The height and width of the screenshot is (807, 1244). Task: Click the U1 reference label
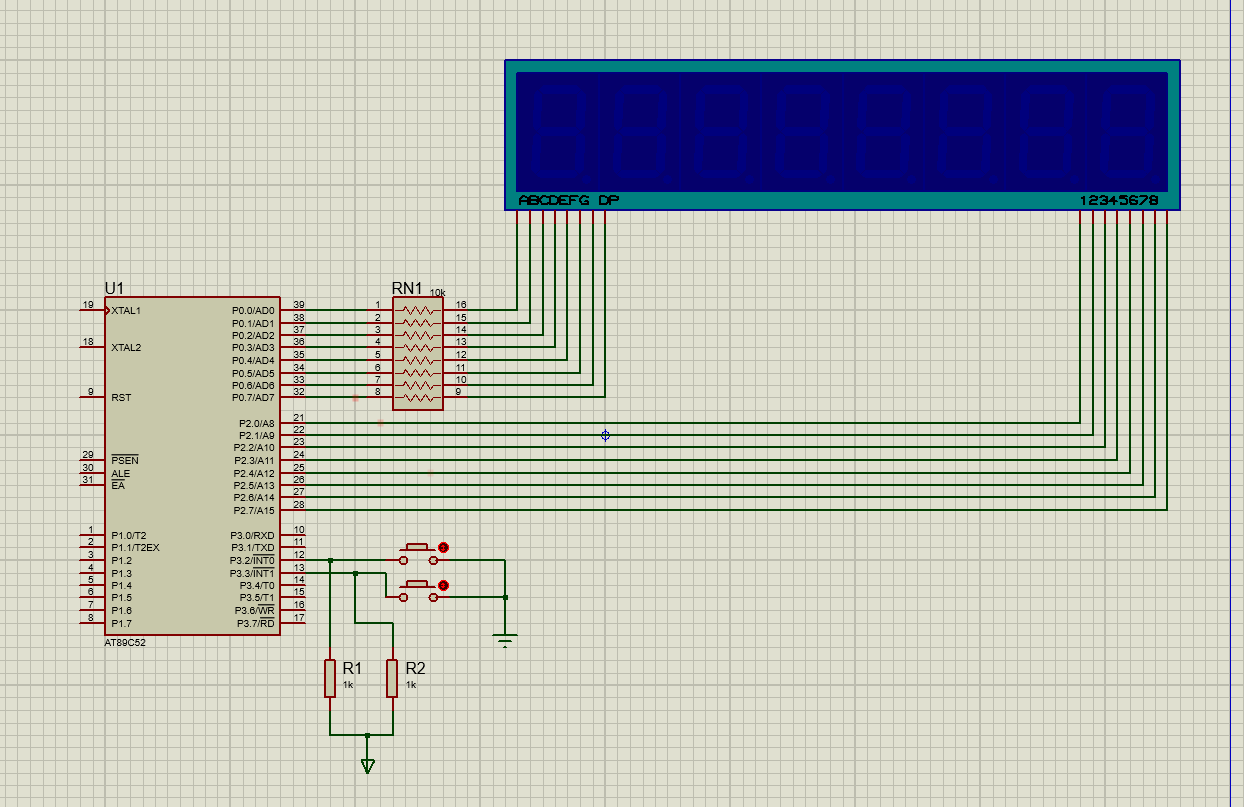click(x=114, y=287)
